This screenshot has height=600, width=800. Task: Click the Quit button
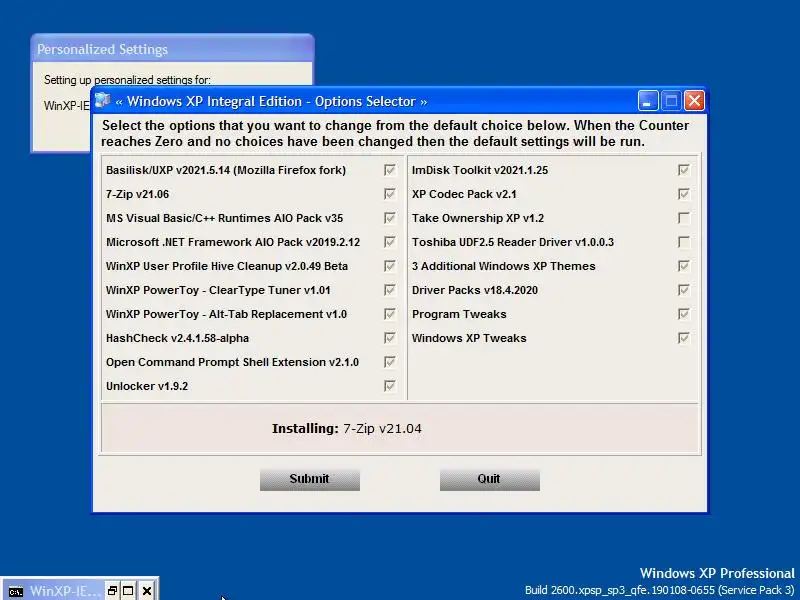coord(490,480)
